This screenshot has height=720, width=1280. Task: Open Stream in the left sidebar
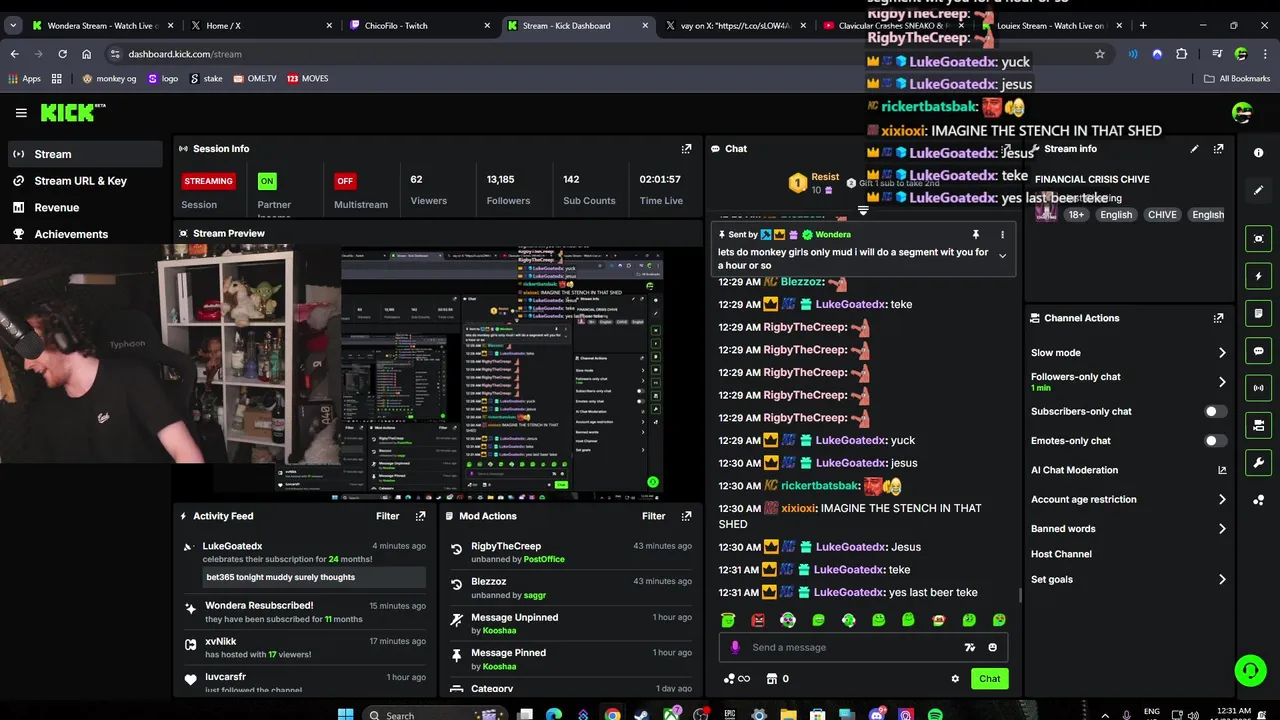[85, 154]
